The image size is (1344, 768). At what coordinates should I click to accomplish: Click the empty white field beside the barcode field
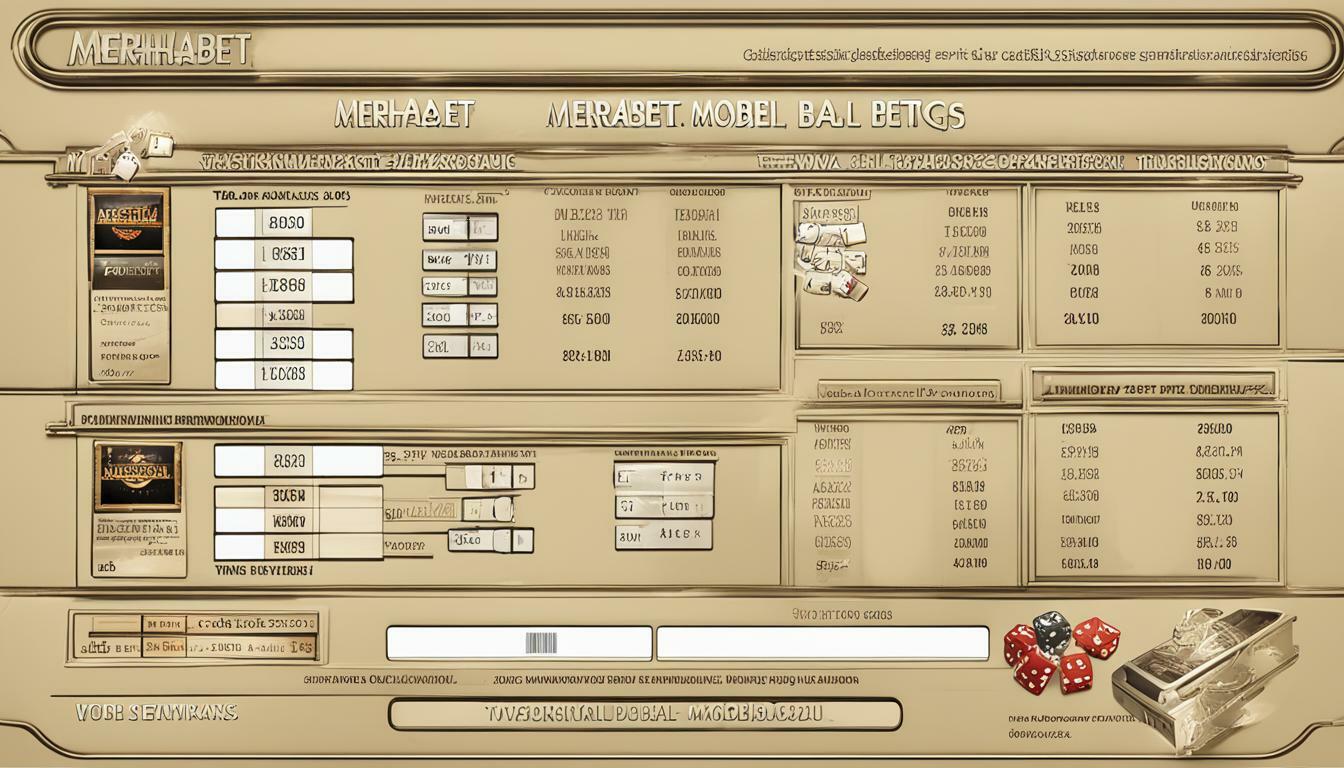822,643
